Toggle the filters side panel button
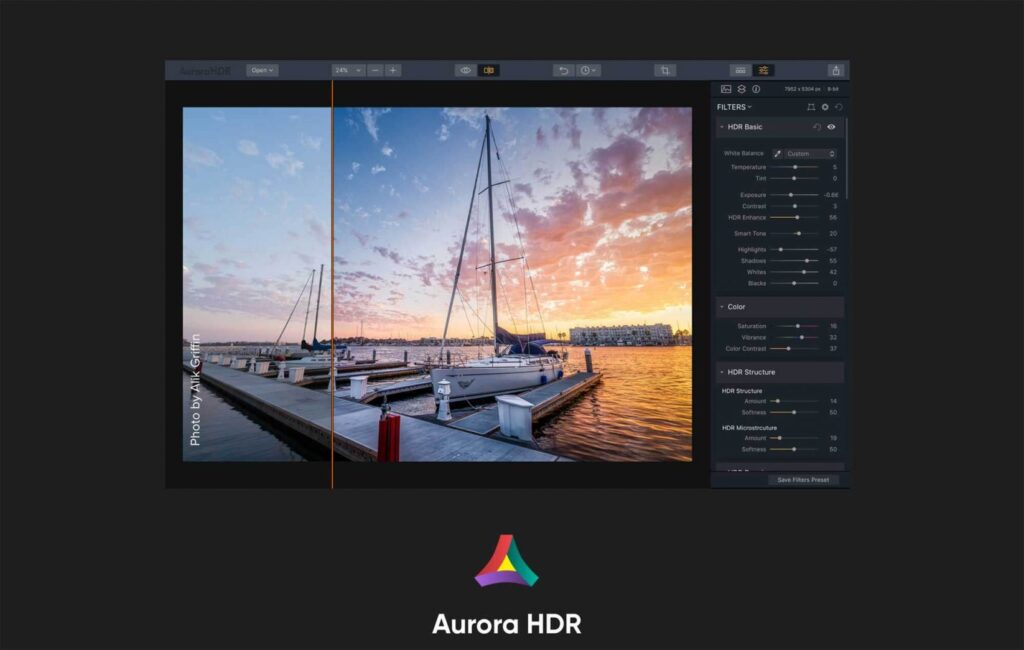1024x650 pixels. (x=763, y=70)
